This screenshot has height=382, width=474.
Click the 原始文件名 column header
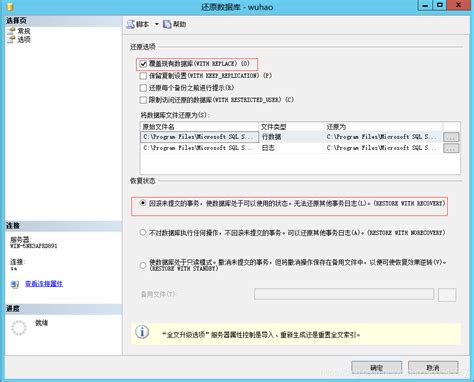point(200,127)
